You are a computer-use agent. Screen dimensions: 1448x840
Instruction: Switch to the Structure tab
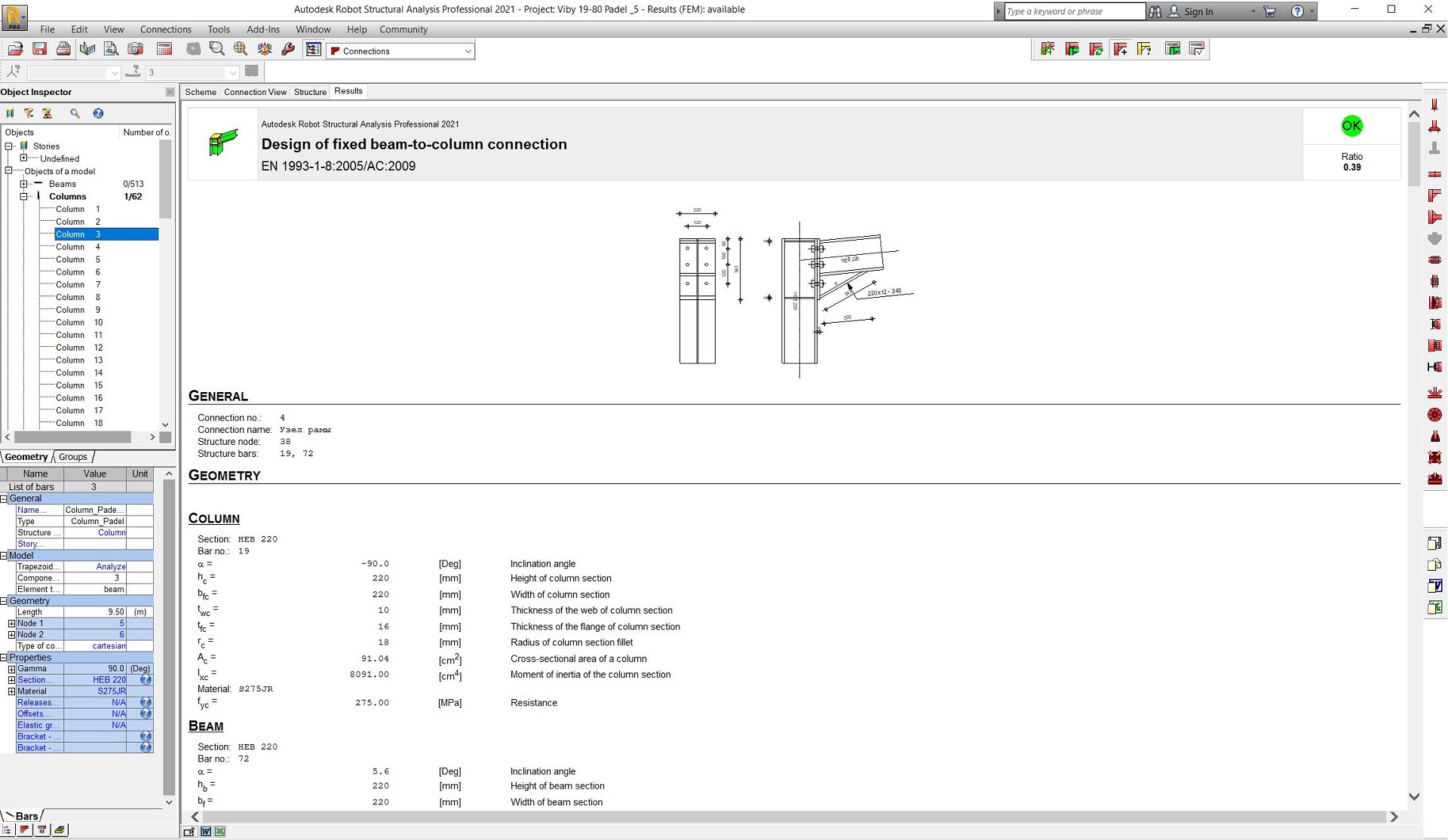[x=310, y=91]
